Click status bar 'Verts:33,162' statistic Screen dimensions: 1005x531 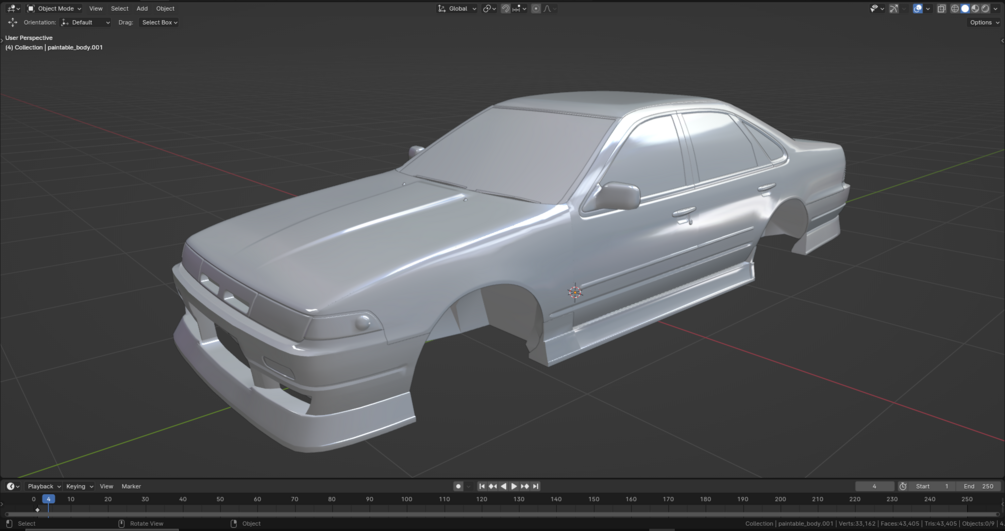[857, 523]
